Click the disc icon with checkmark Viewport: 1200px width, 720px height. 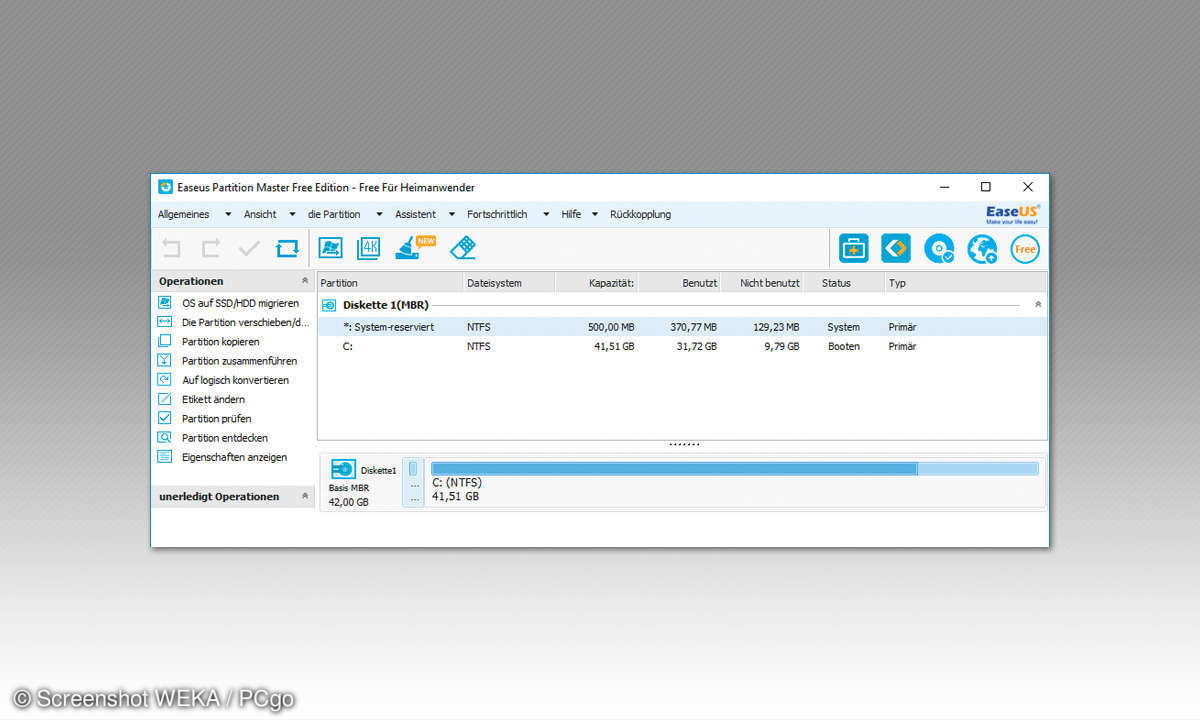(939, 248)
